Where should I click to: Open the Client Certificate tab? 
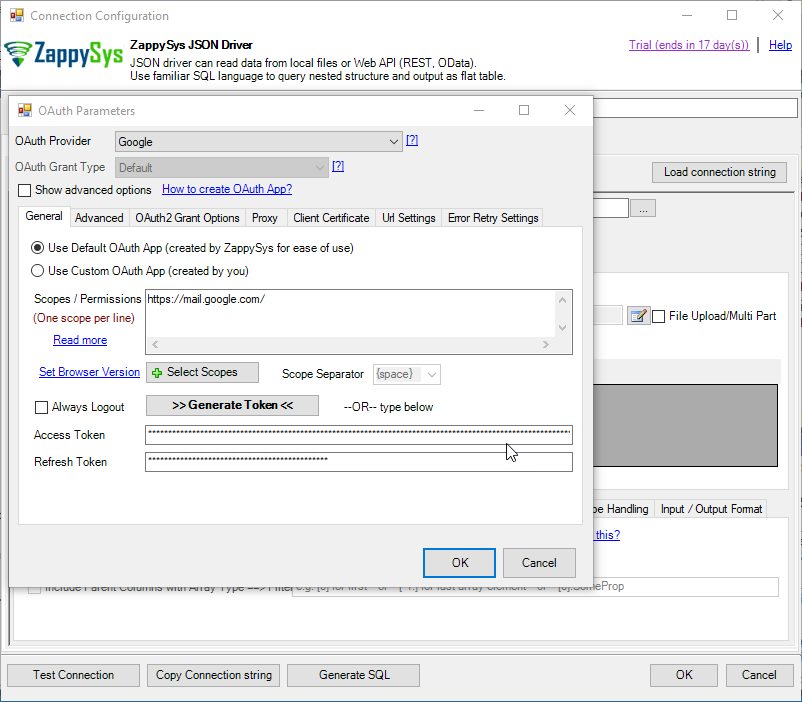[331, 218]
